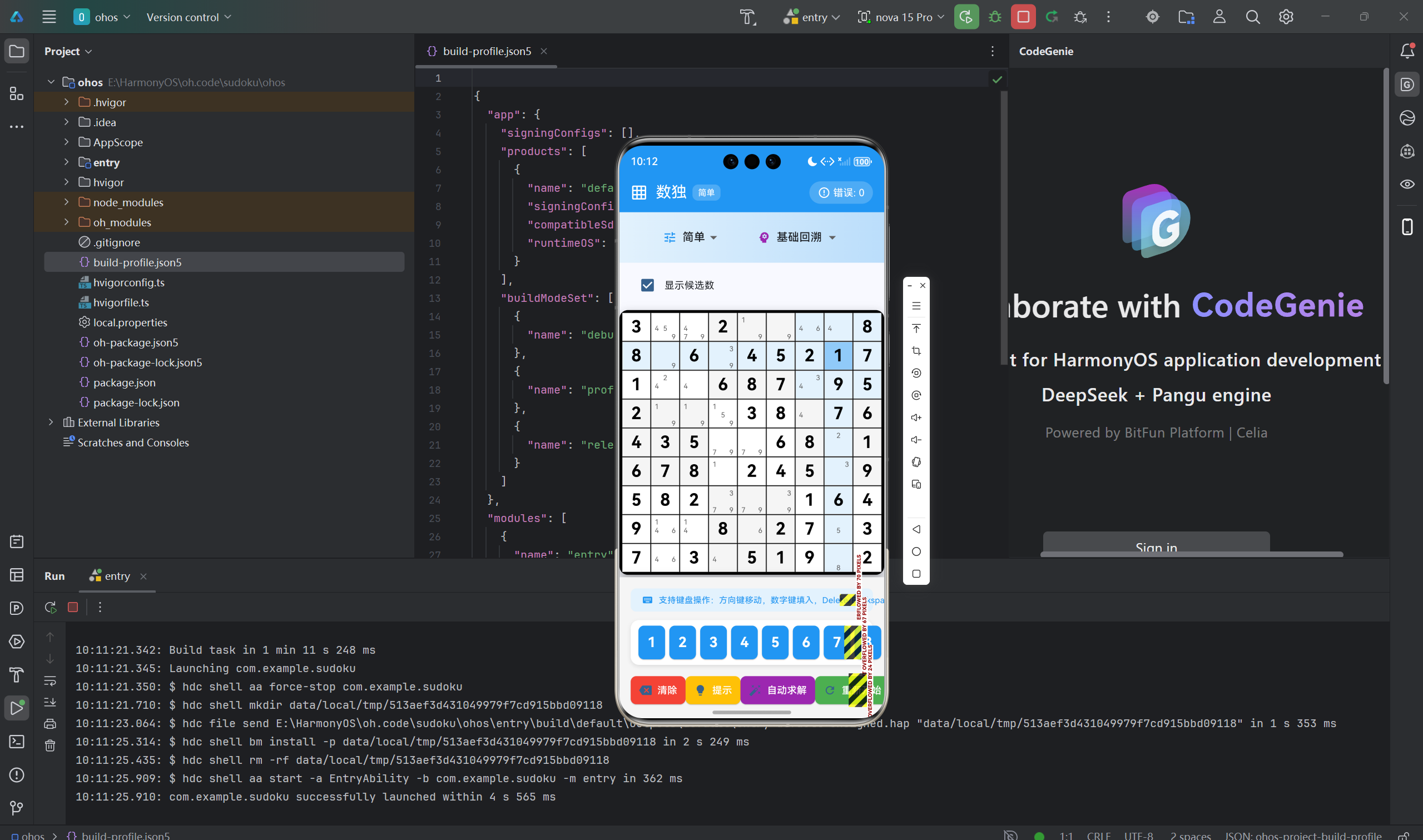This screenshot has width=1423, height=840.
Task: Open the Terminal tool window icon
Action: coord(17,741)
